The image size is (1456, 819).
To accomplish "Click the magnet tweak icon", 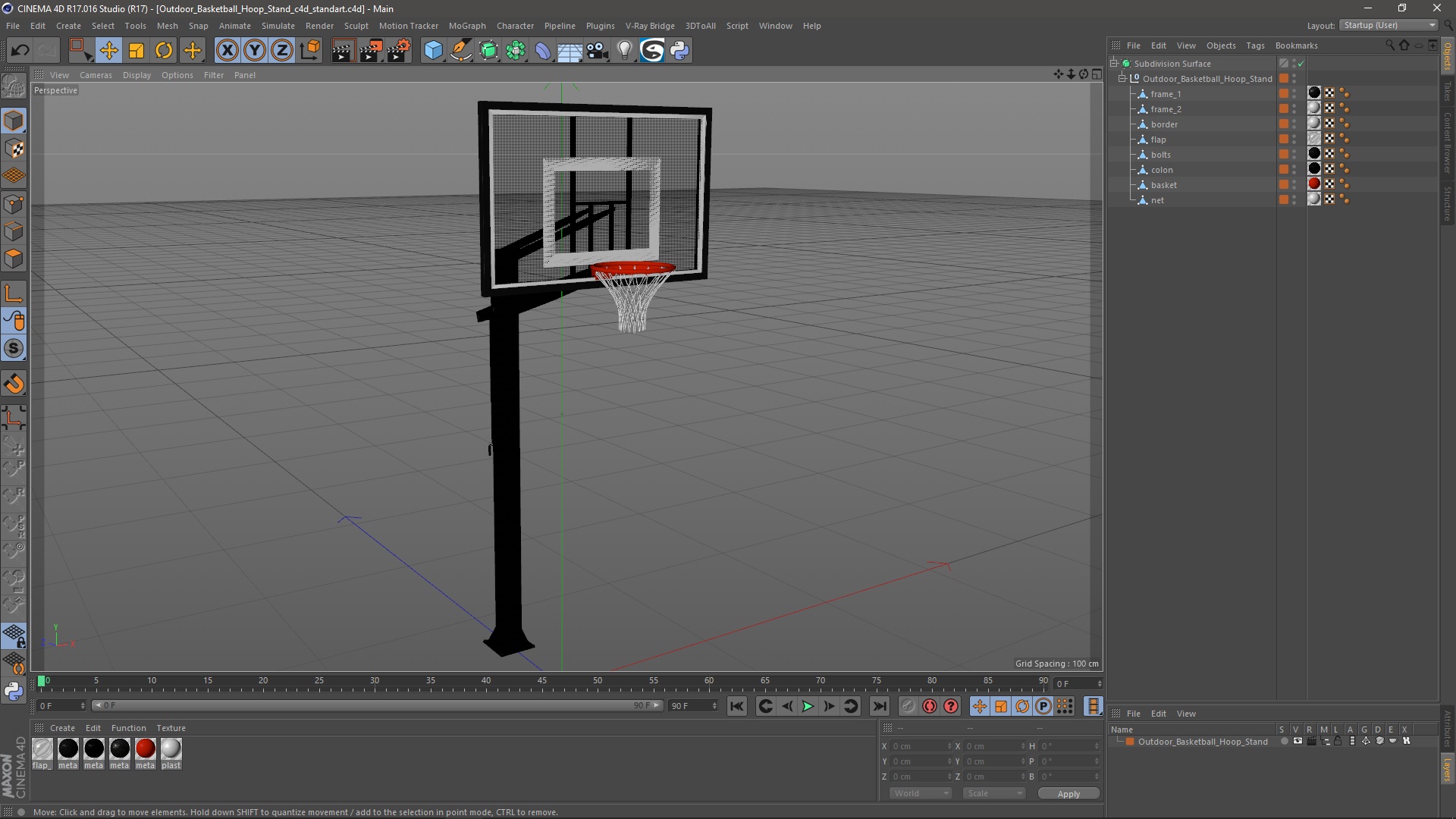I will [14, 384].
